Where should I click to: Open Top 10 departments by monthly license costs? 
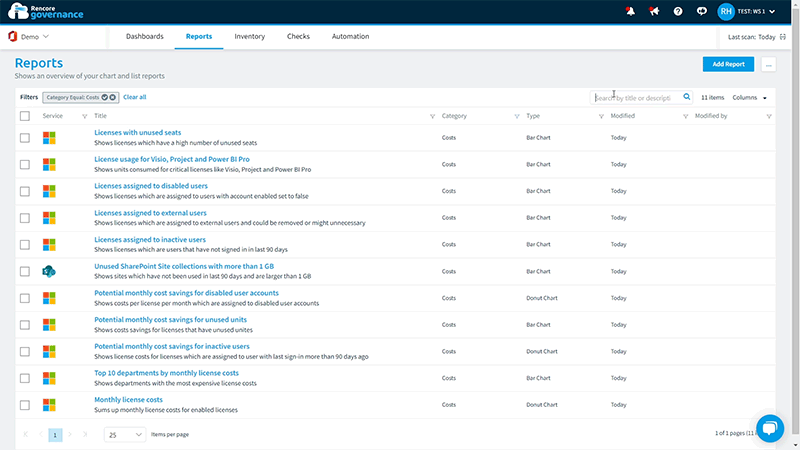tap(166, 373)
